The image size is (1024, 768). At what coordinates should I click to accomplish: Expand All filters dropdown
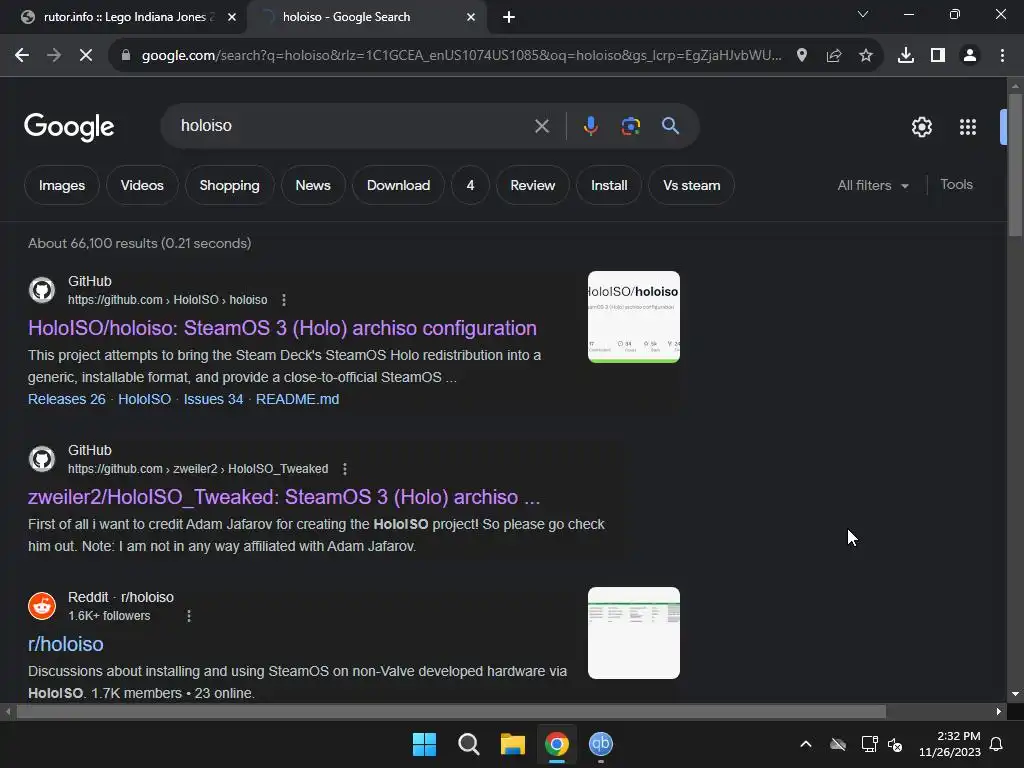[873, 185]
